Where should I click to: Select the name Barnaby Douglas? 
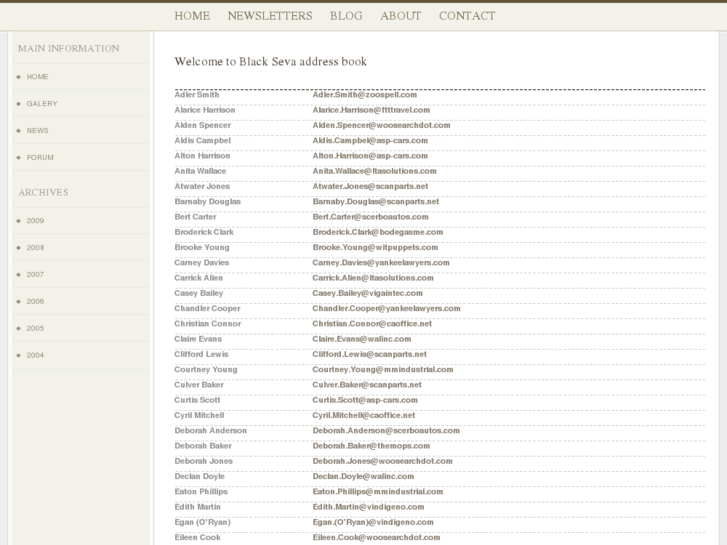207,202
